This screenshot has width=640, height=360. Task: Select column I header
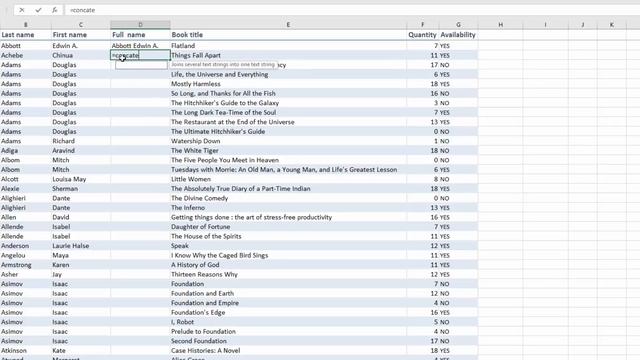coord(545,24)
